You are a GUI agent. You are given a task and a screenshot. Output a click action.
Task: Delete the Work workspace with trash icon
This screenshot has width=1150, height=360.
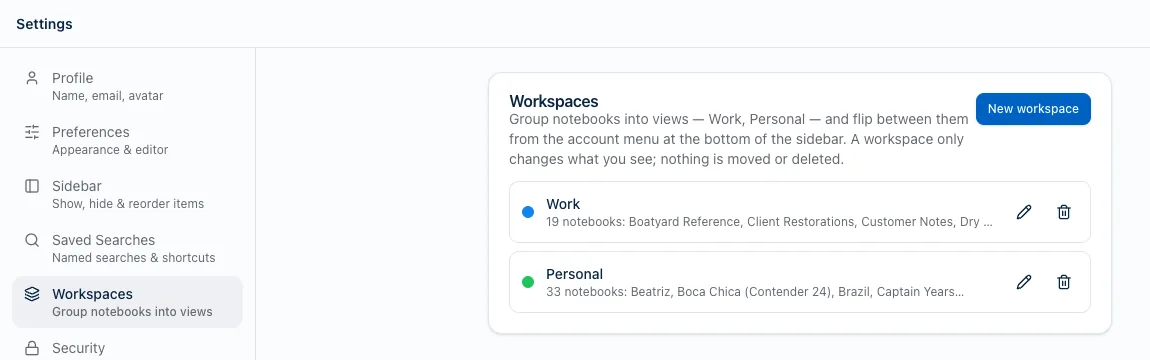(1063, 212)
